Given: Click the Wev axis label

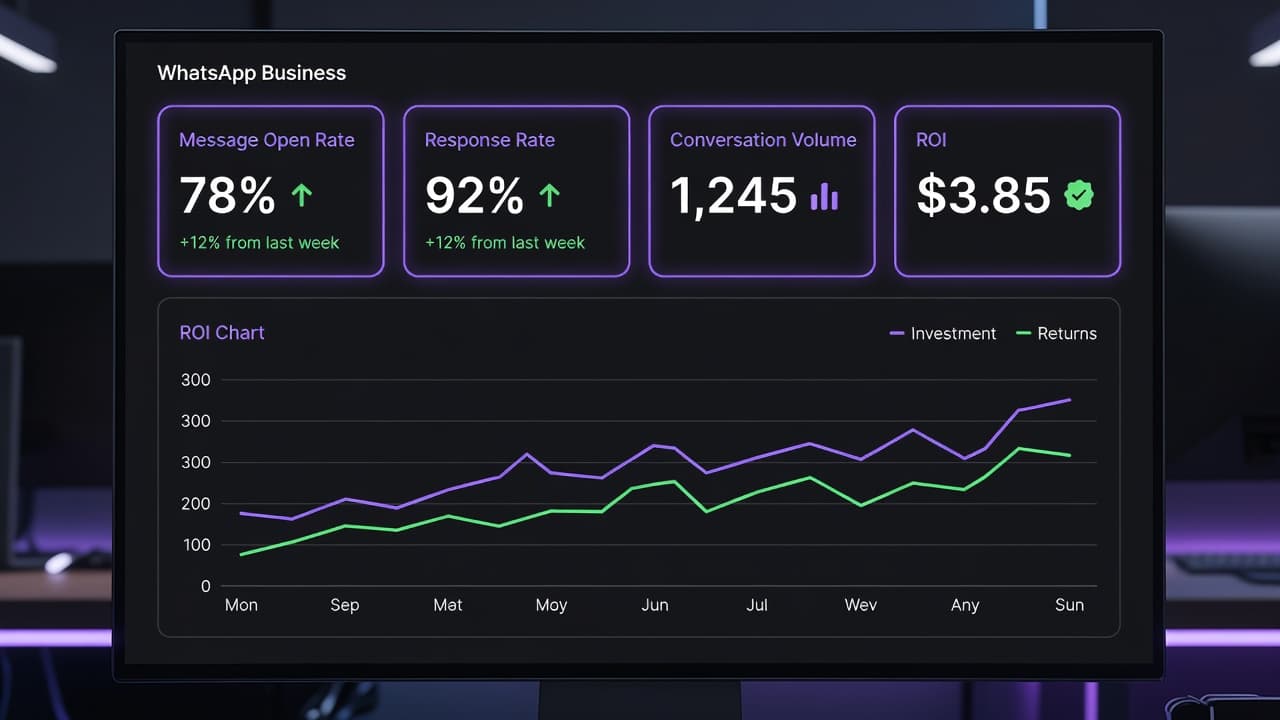Looking at the screenshot, I should (861, 605).
